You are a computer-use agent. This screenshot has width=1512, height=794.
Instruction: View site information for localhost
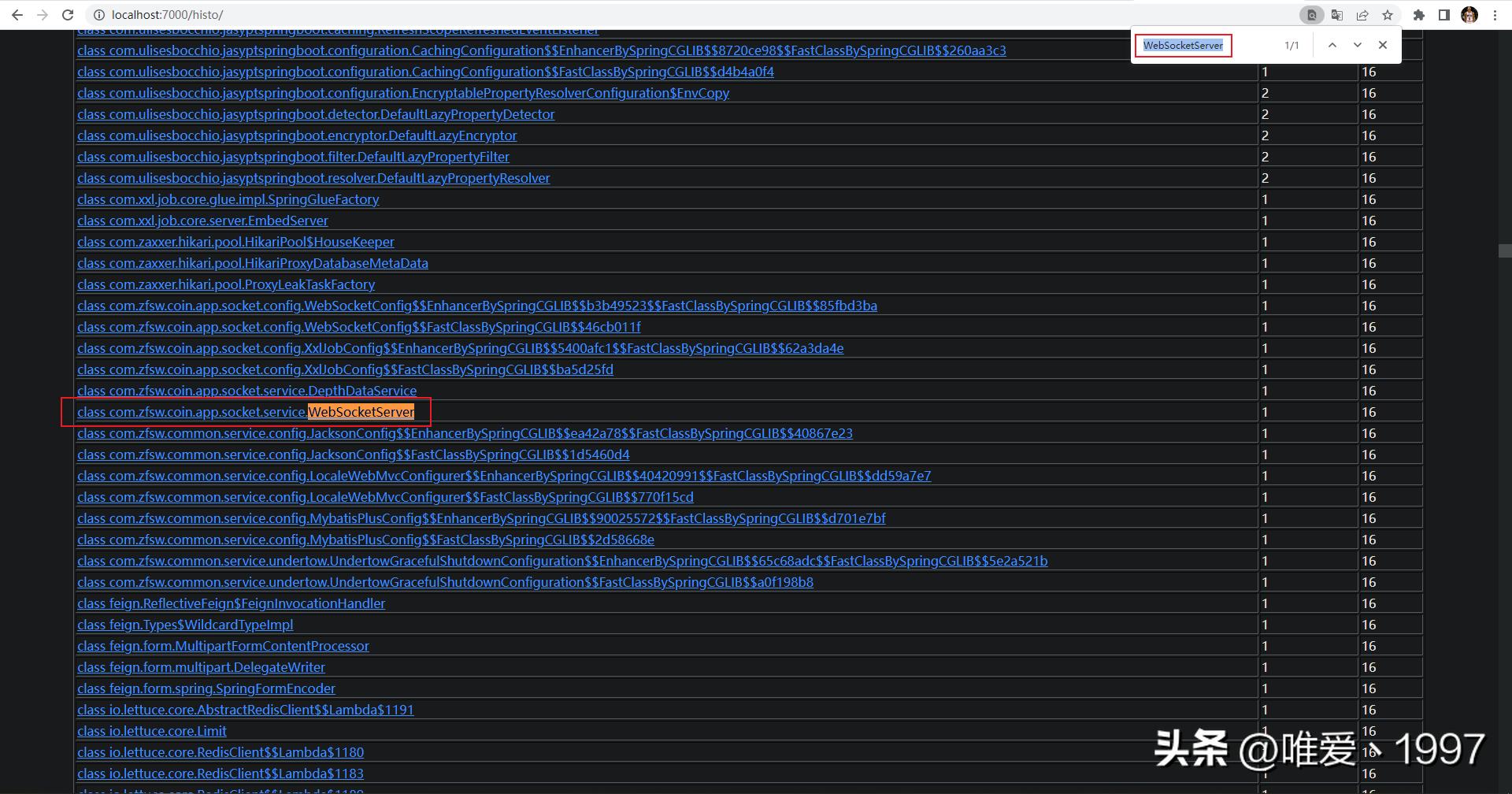pos(98,15)
